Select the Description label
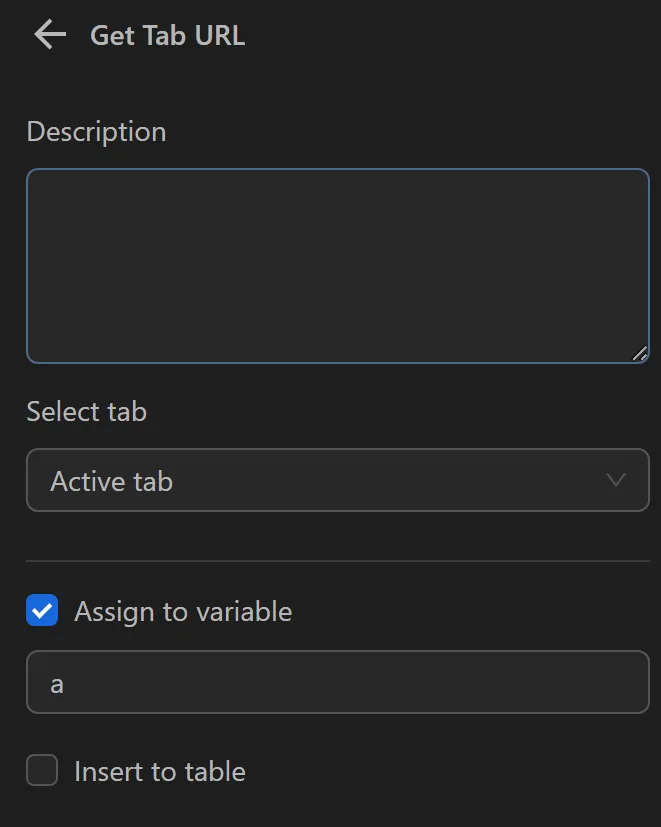The width and height of the screenshot is (661, 827). click(x=95, y=131)
